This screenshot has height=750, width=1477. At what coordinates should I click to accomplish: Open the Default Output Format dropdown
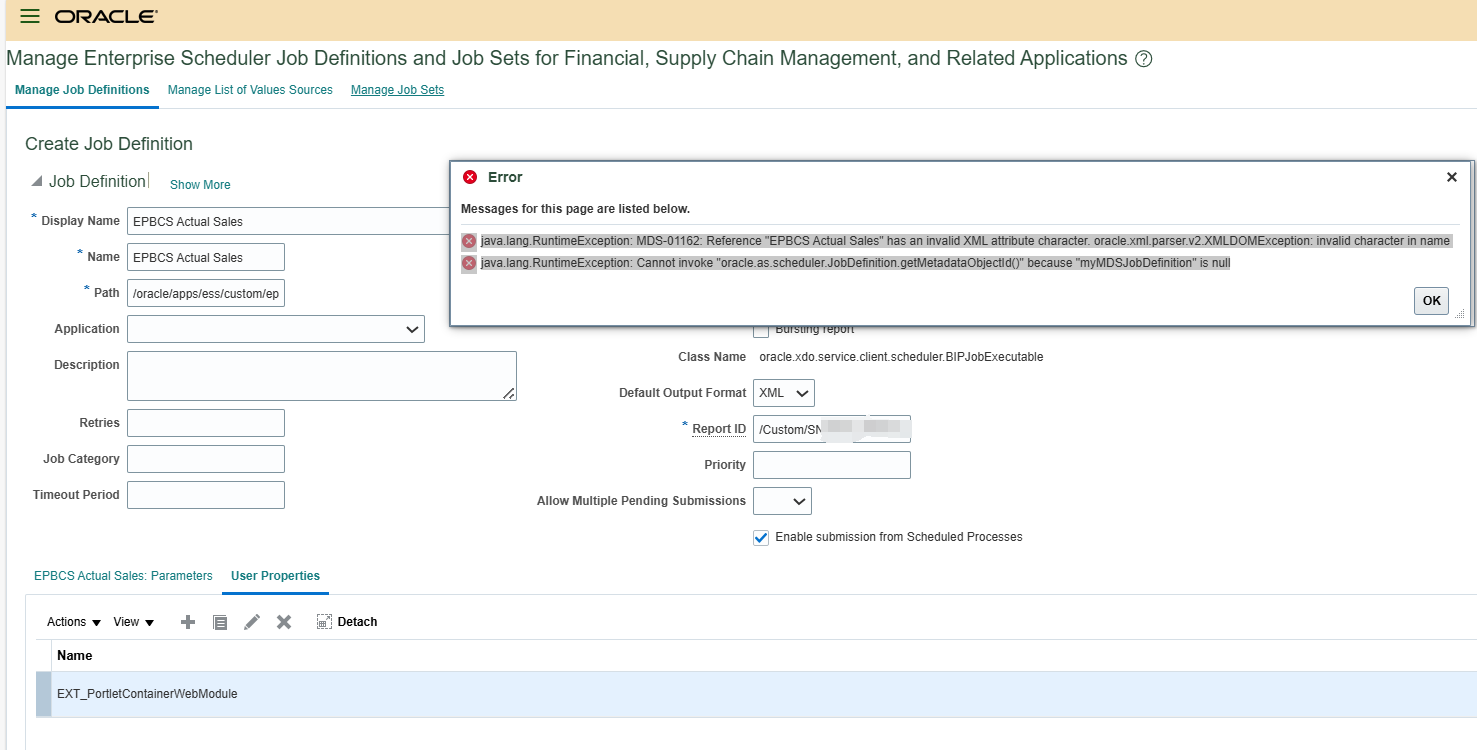[784, 393]
